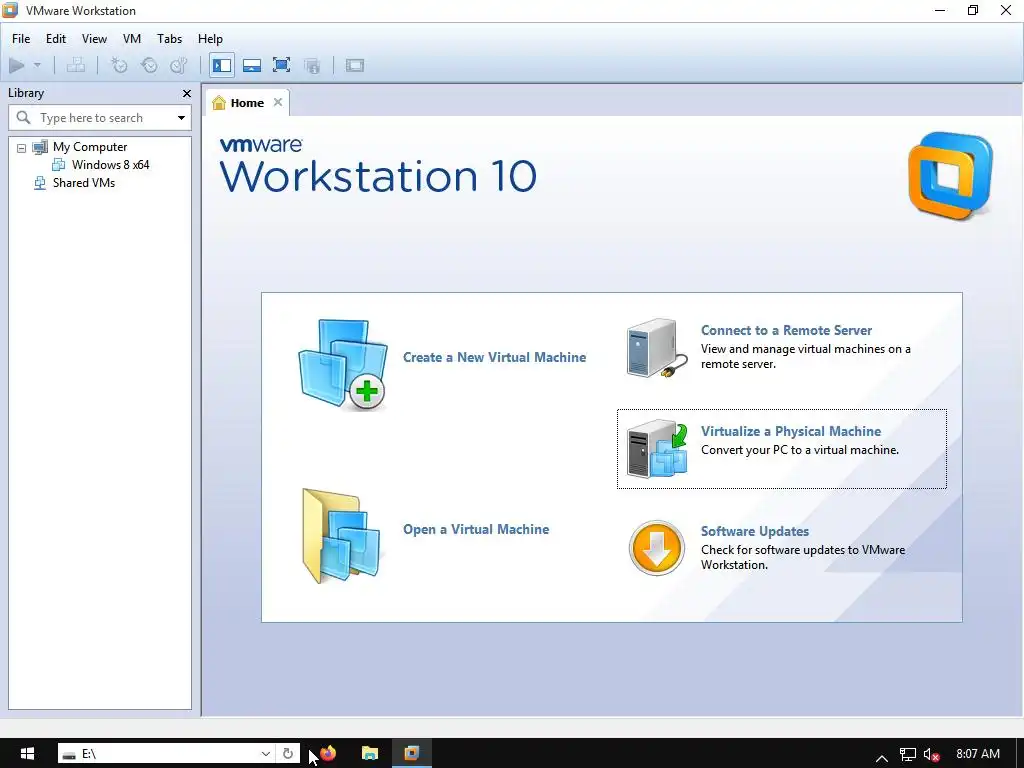Viewport: 1024px width, 768px height.
Task: Click the Shared VMs icon
Action: click(x=40, y=183)
